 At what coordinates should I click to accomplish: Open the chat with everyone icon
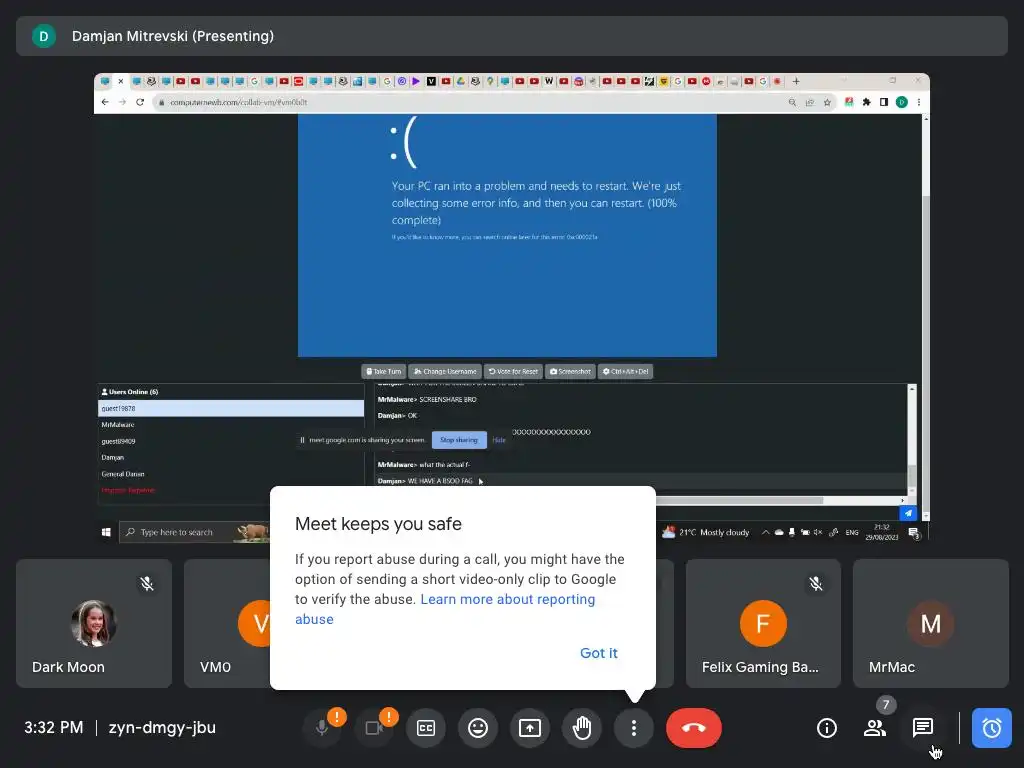(922, 728)
